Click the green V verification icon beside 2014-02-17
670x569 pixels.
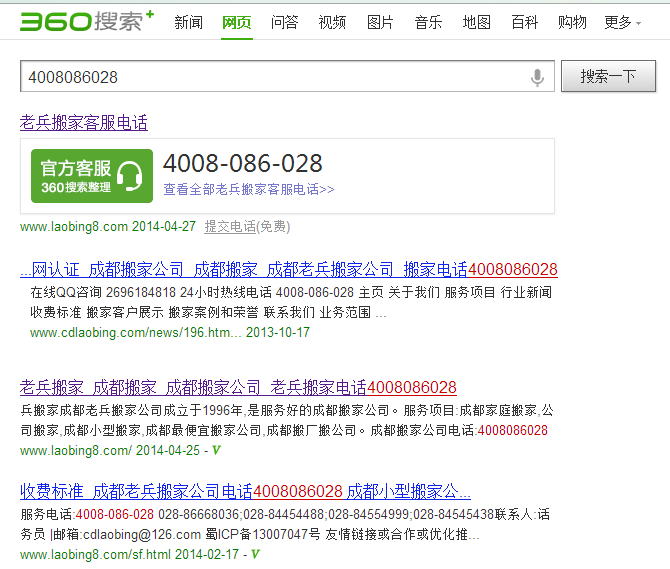[x=255, y=554]
